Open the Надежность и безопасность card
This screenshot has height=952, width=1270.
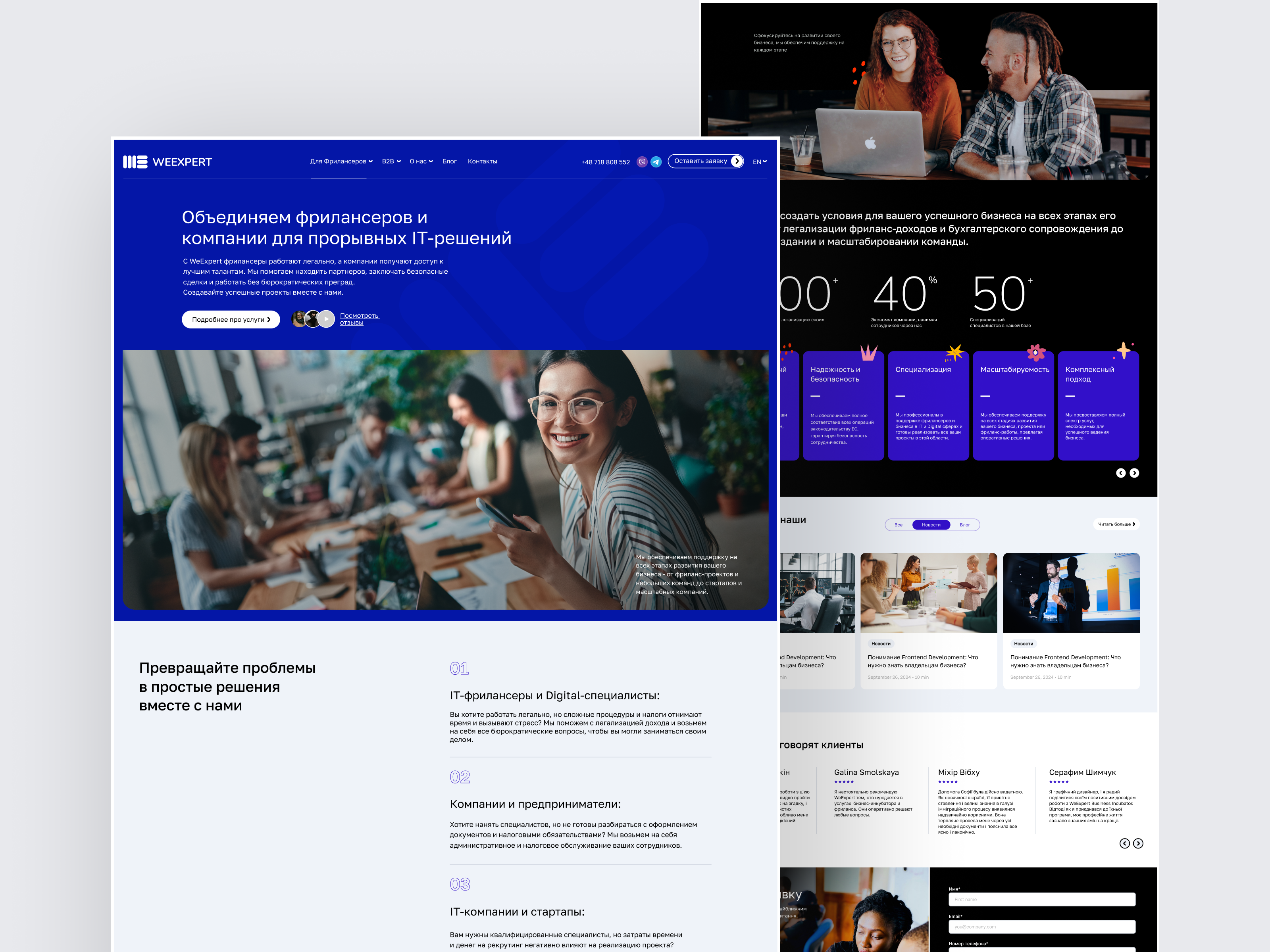[x=843, y=406]
